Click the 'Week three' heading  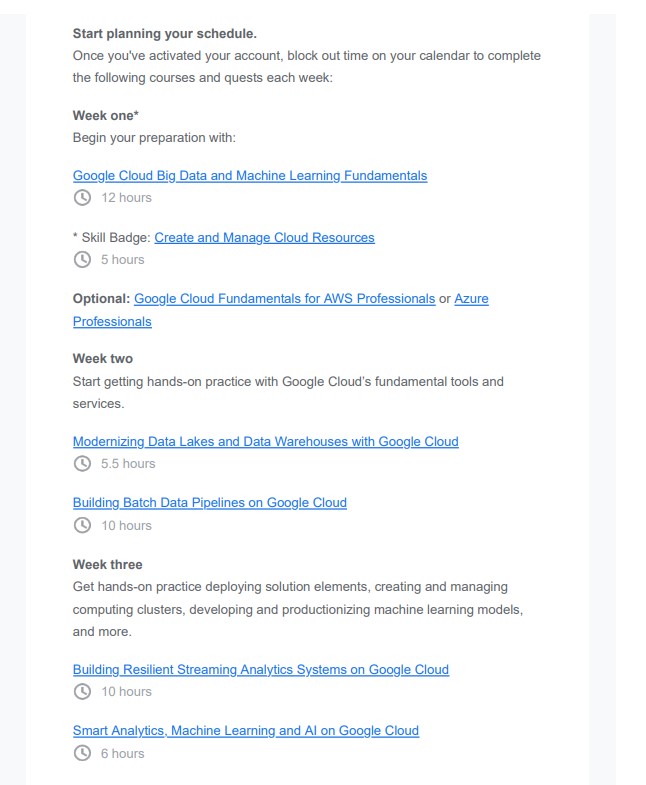coord(107,565)
